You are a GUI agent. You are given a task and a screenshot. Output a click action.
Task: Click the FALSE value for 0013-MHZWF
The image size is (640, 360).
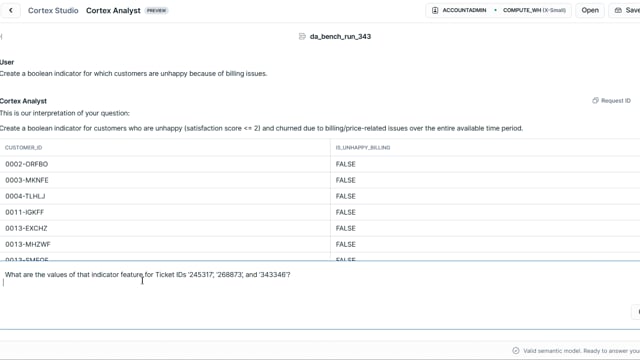click(346, 244)
